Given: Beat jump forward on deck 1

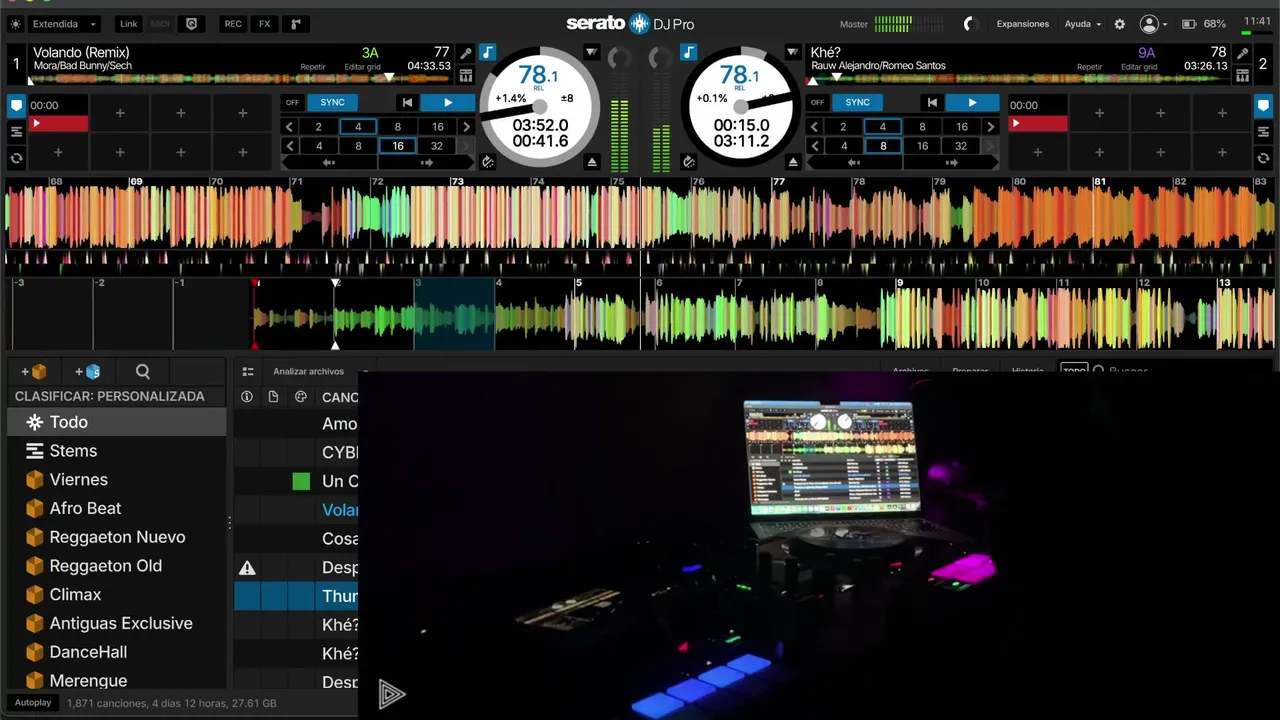Looking at the screenshot, I should tap(427, 162).
